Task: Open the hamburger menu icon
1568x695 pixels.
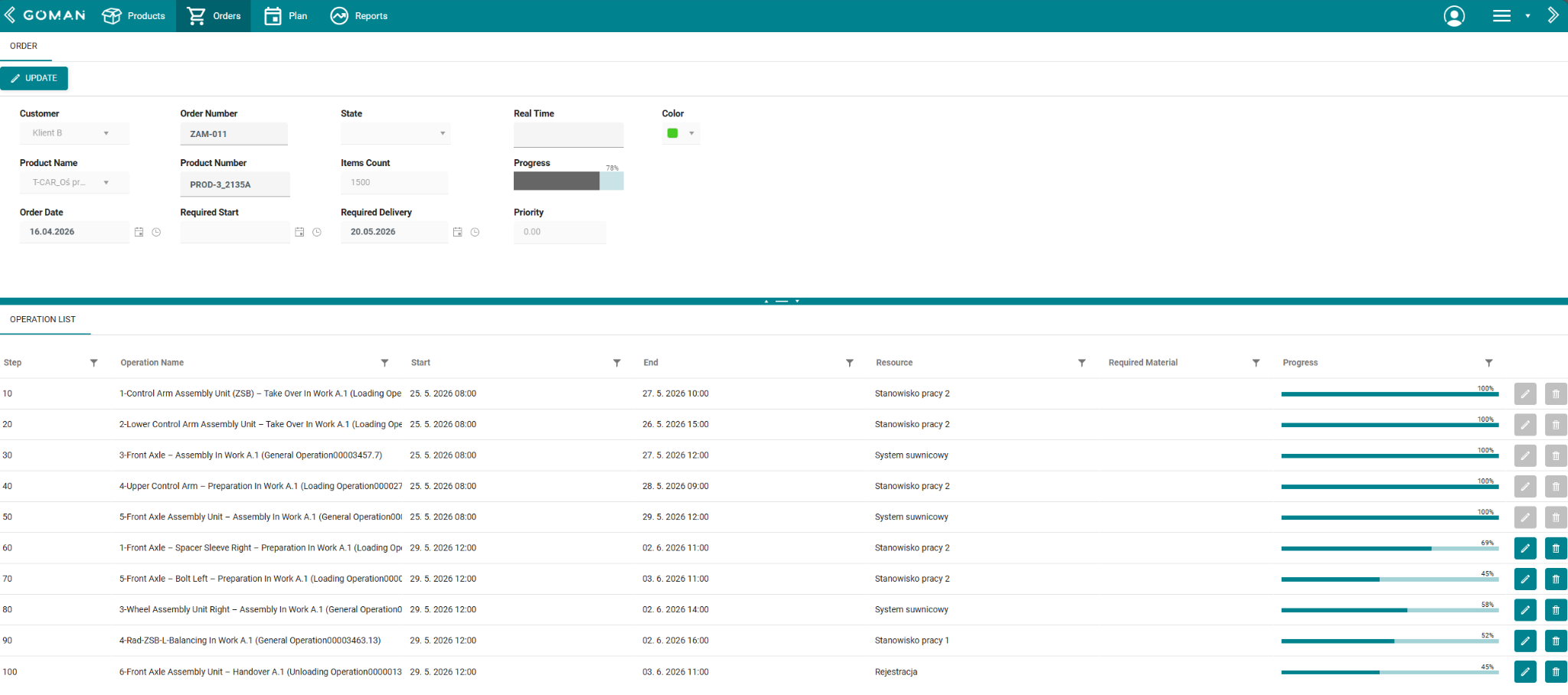Action: click(x=1501, y=16)
